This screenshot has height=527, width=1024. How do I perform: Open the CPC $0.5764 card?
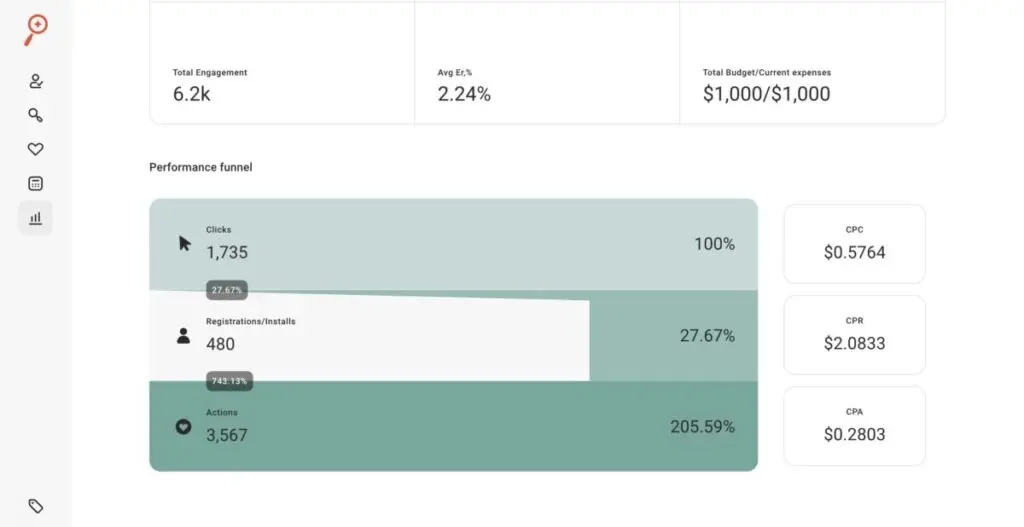(854, 244)
